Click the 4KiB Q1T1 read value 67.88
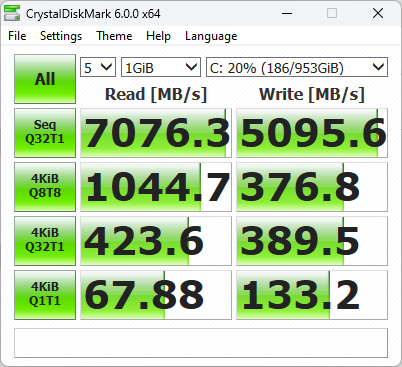This screenshot has width=402, height=367. coord(156,295)
